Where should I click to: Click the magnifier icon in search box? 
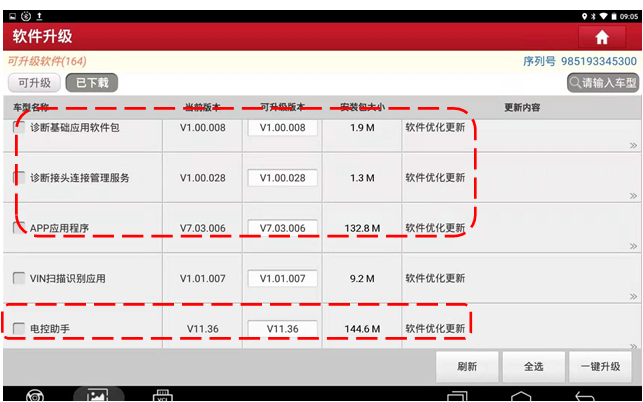575,83
